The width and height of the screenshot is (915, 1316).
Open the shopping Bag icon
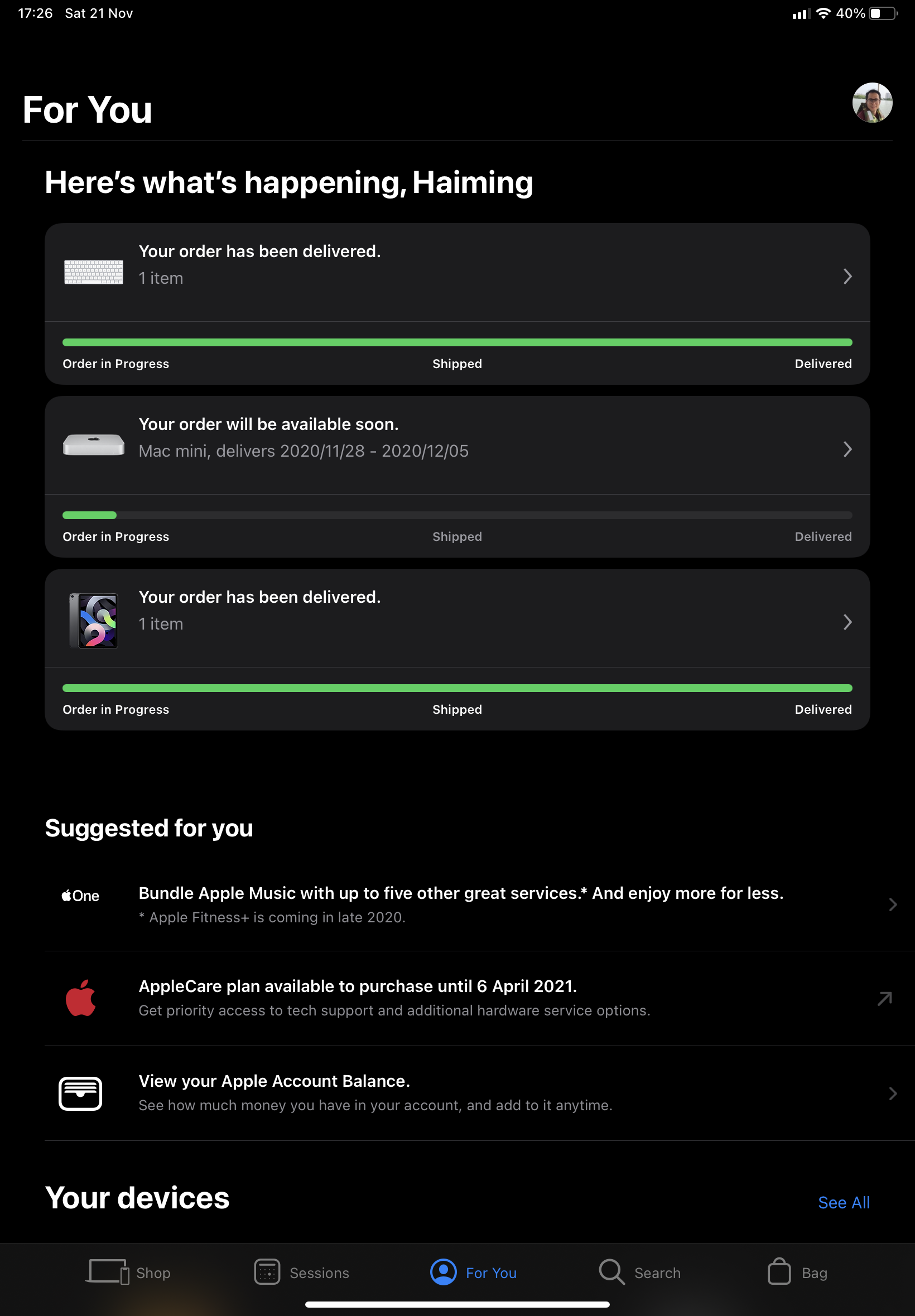tap(778, 1272)
